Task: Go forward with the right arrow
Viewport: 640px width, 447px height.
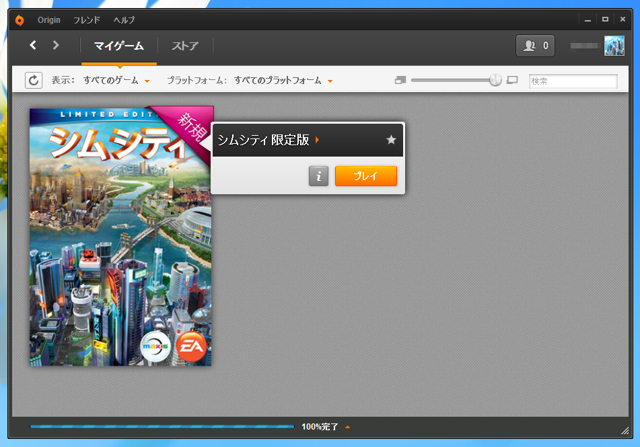Action: point(56,45)
